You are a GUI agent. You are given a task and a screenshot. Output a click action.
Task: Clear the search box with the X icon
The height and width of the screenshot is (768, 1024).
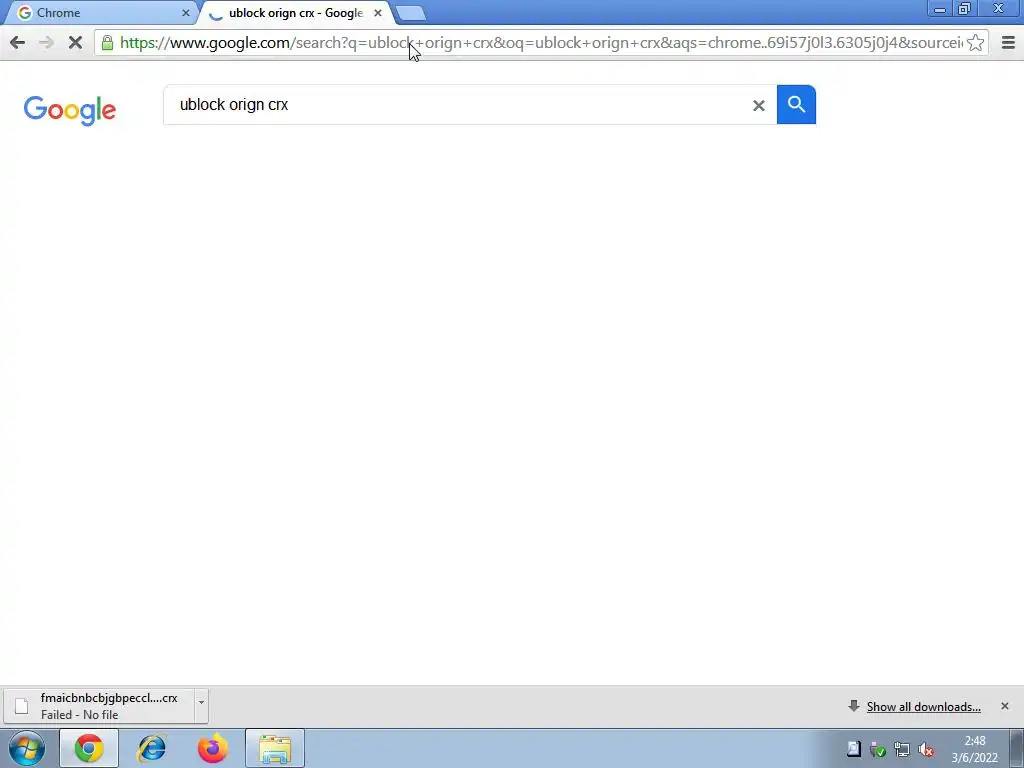758,105
